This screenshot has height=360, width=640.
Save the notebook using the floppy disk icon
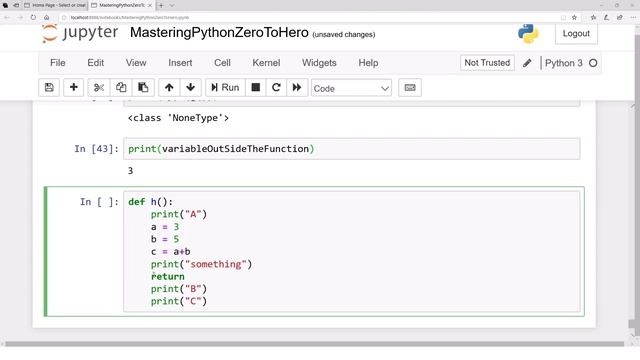(x=49, y=88)
